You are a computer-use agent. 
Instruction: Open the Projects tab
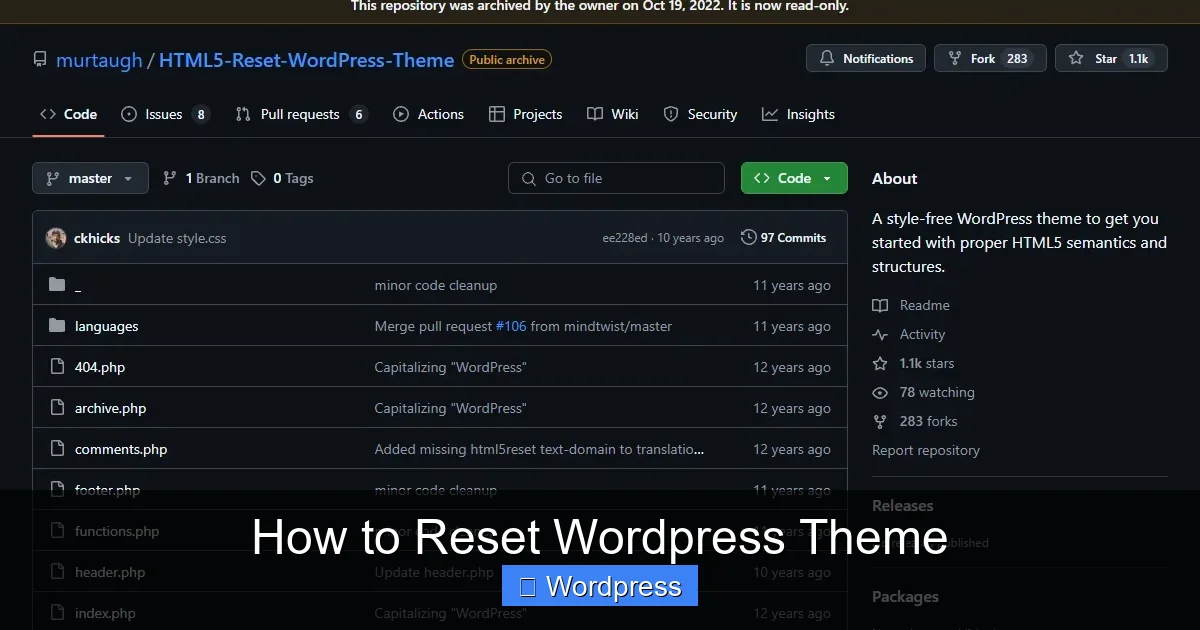(x=525, y=114)
